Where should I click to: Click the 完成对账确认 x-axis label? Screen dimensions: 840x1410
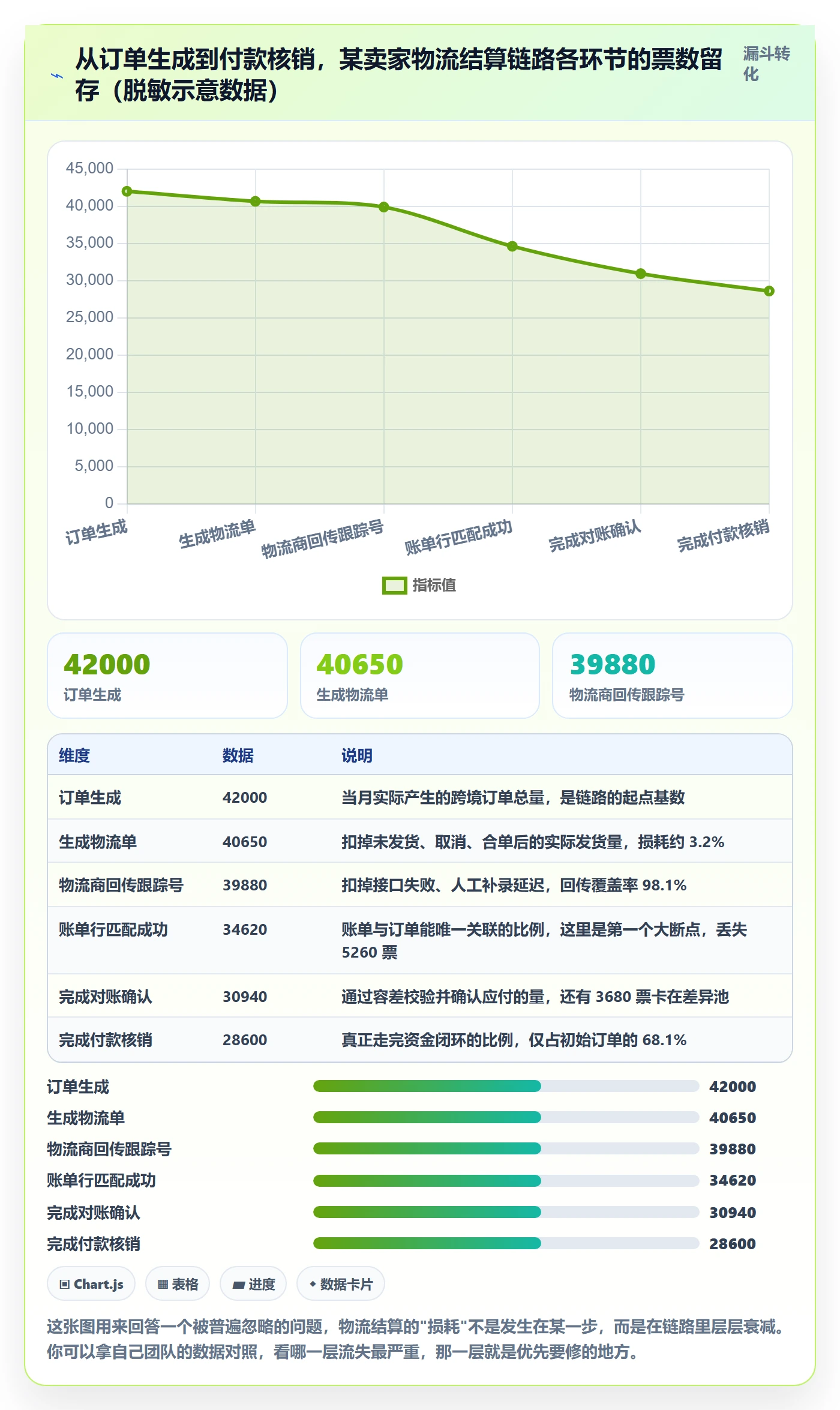tap(595, 536)
